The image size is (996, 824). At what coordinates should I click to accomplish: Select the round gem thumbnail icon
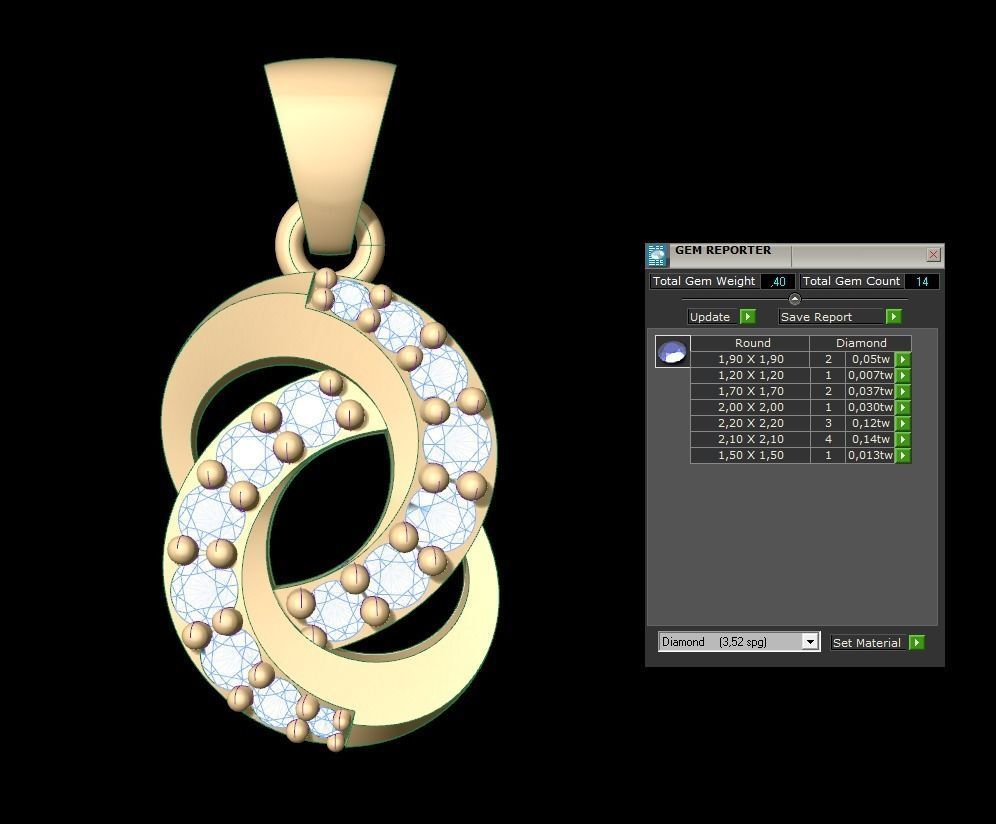click(673, 351)
